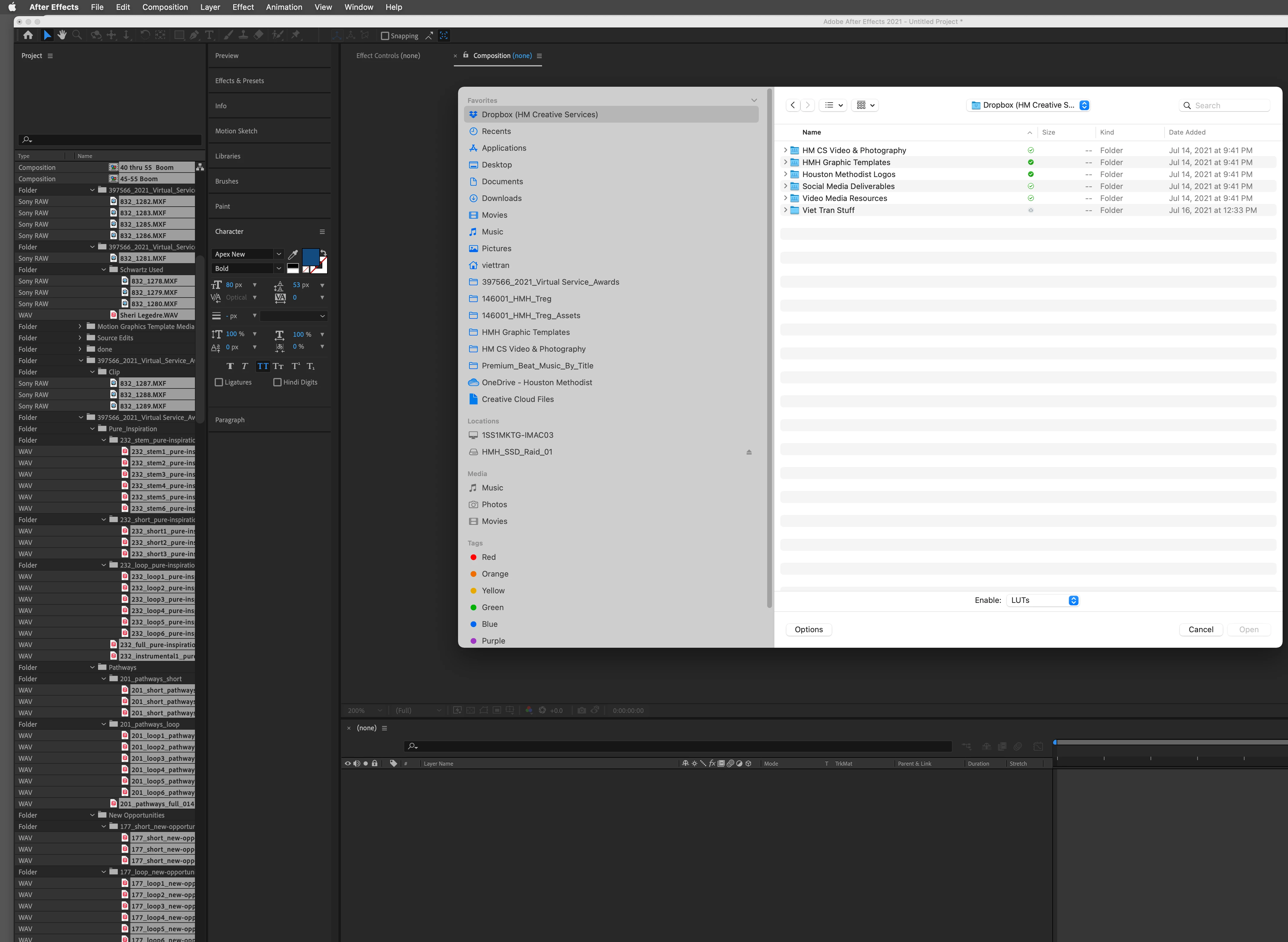
Task: Open the Apex New font family dropdown
Action: [x=279, y=254]
